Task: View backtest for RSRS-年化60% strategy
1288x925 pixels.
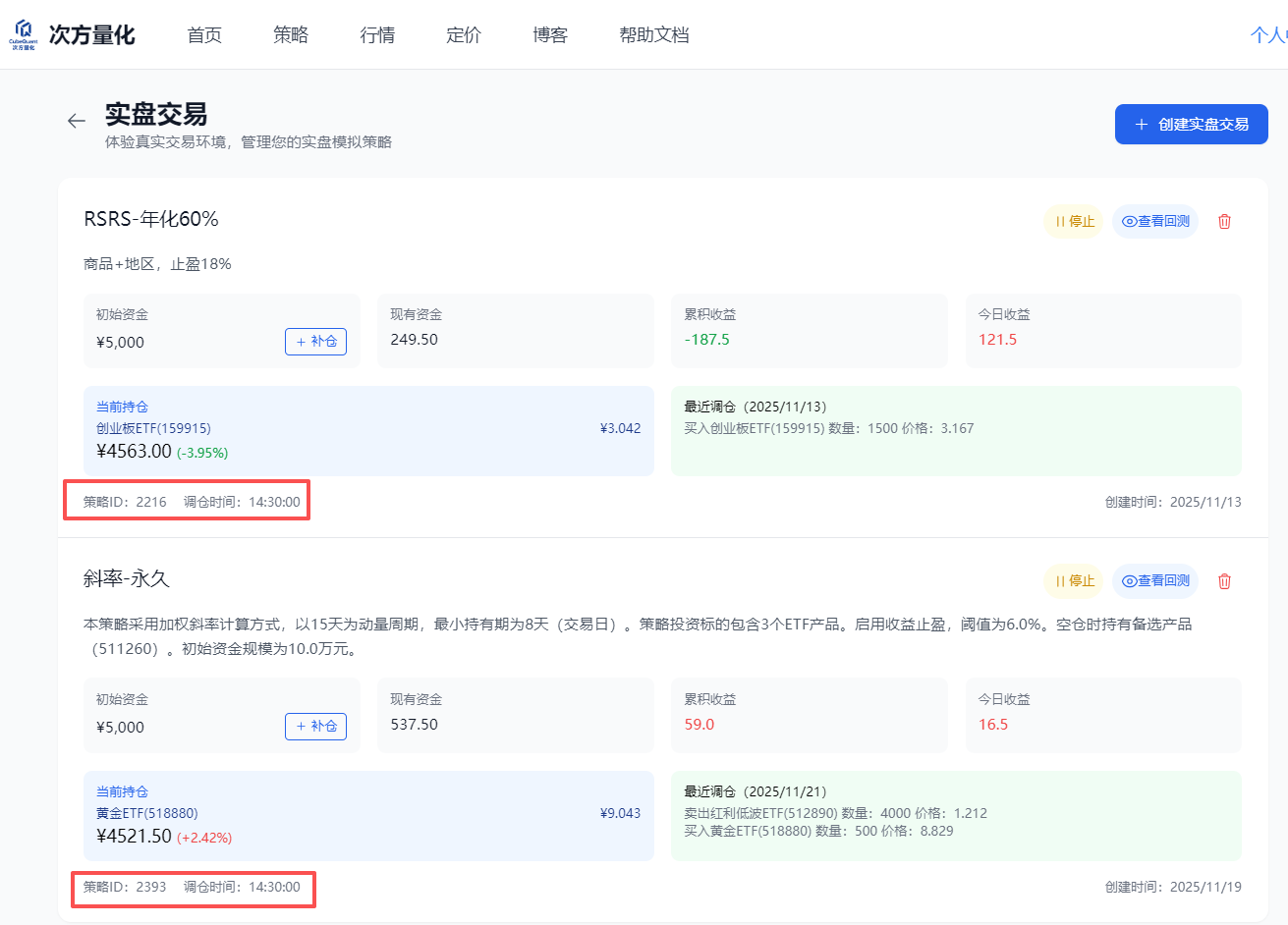Action: pyautogui.click(x=1155, y=222)
